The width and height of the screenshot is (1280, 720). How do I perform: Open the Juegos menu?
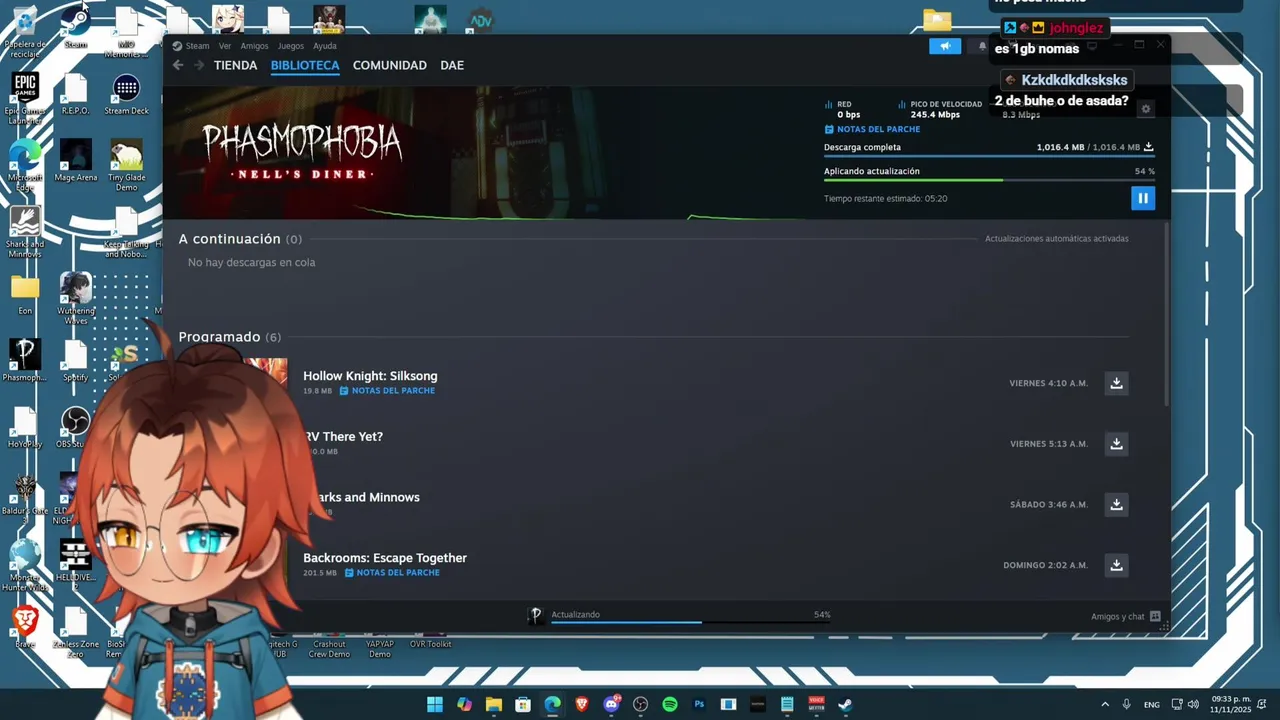tap(291, 46)
